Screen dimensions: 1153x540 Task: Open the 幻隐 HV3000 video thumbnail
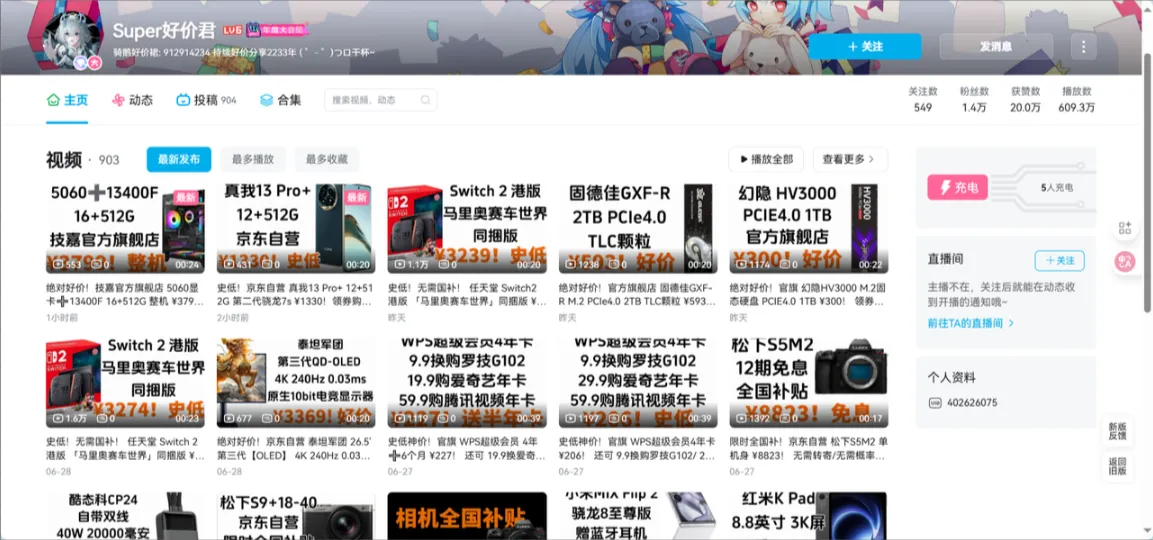tap(808, 228)
